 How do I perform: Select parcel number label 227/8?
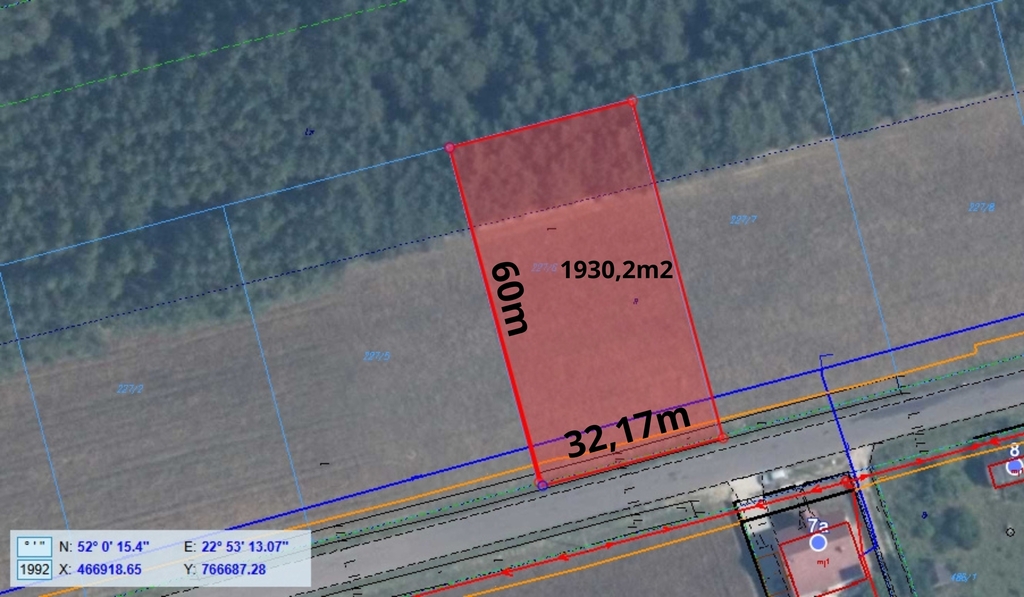pyautogui.click(x=982, y=207)
